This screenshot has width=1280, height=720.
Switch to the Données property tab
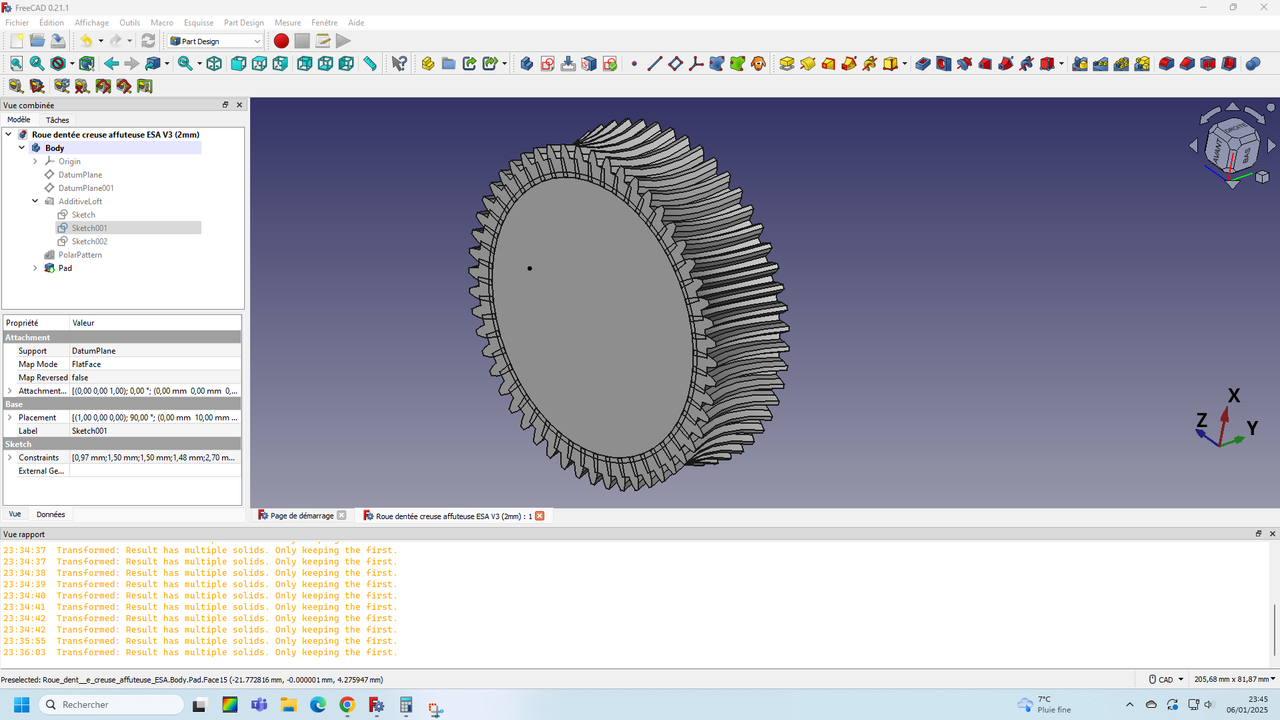pos(51,514)
